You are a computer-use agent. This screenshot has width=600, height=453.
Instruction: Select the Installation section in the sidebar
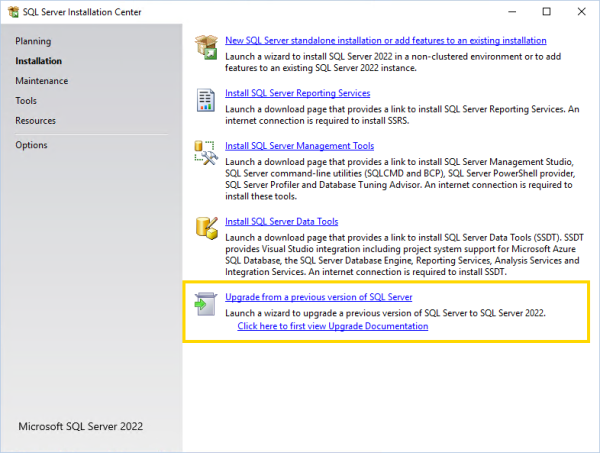point(38,61)
